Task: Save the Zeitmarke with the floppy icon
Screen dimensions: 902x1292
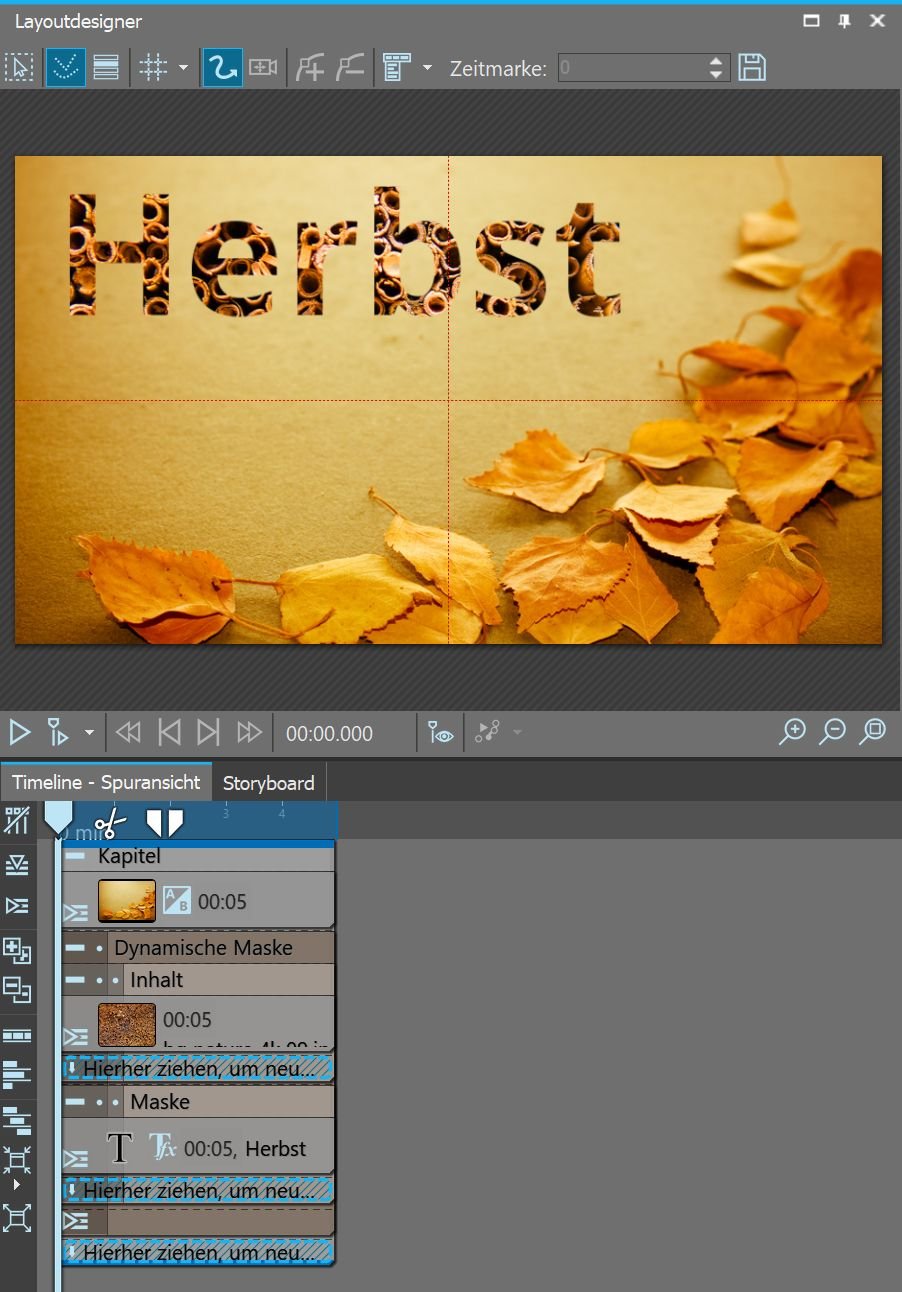Action: tap(752, 68)
